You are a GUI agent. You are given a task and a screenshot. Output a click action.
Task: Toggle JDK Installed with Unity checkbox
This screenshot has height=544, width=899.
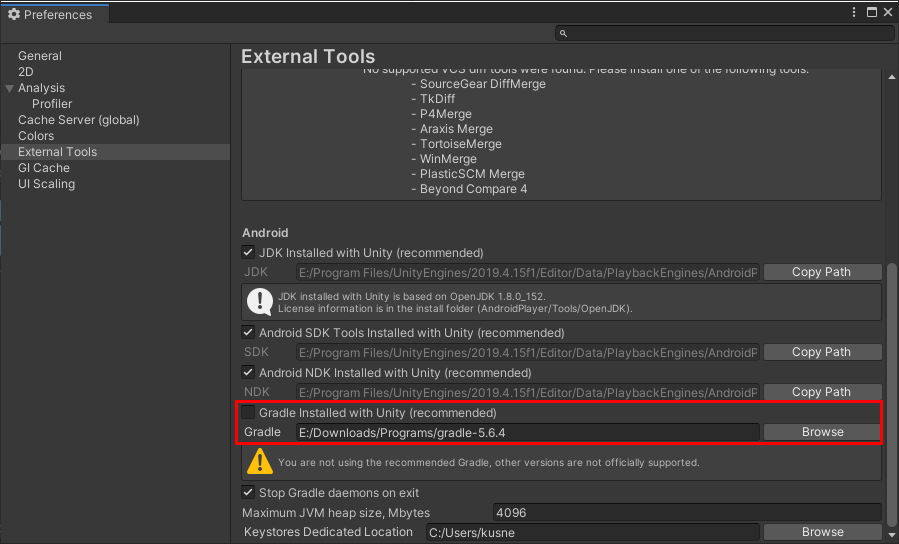click(248, 253)
